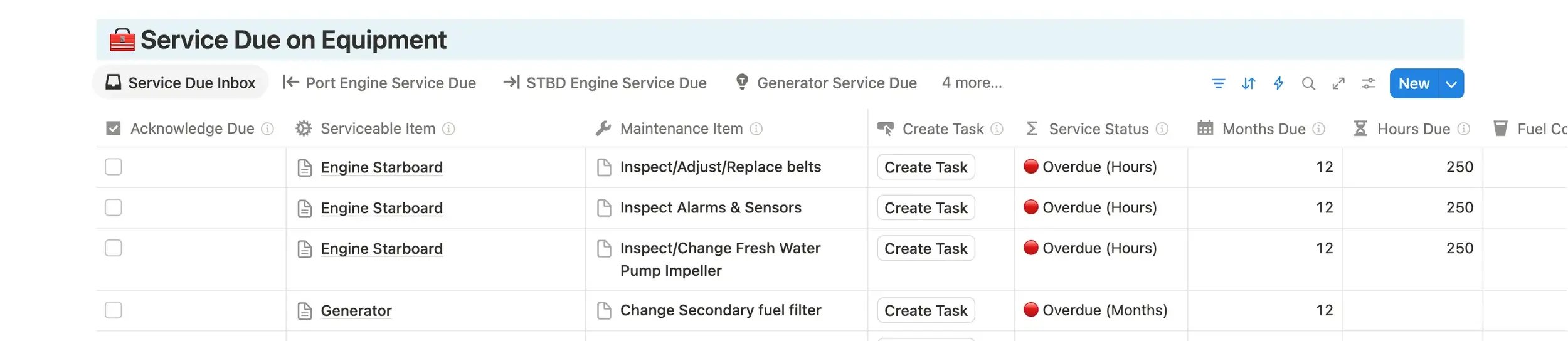Open the Months Due column header menu

click(x=1263, y=129)
